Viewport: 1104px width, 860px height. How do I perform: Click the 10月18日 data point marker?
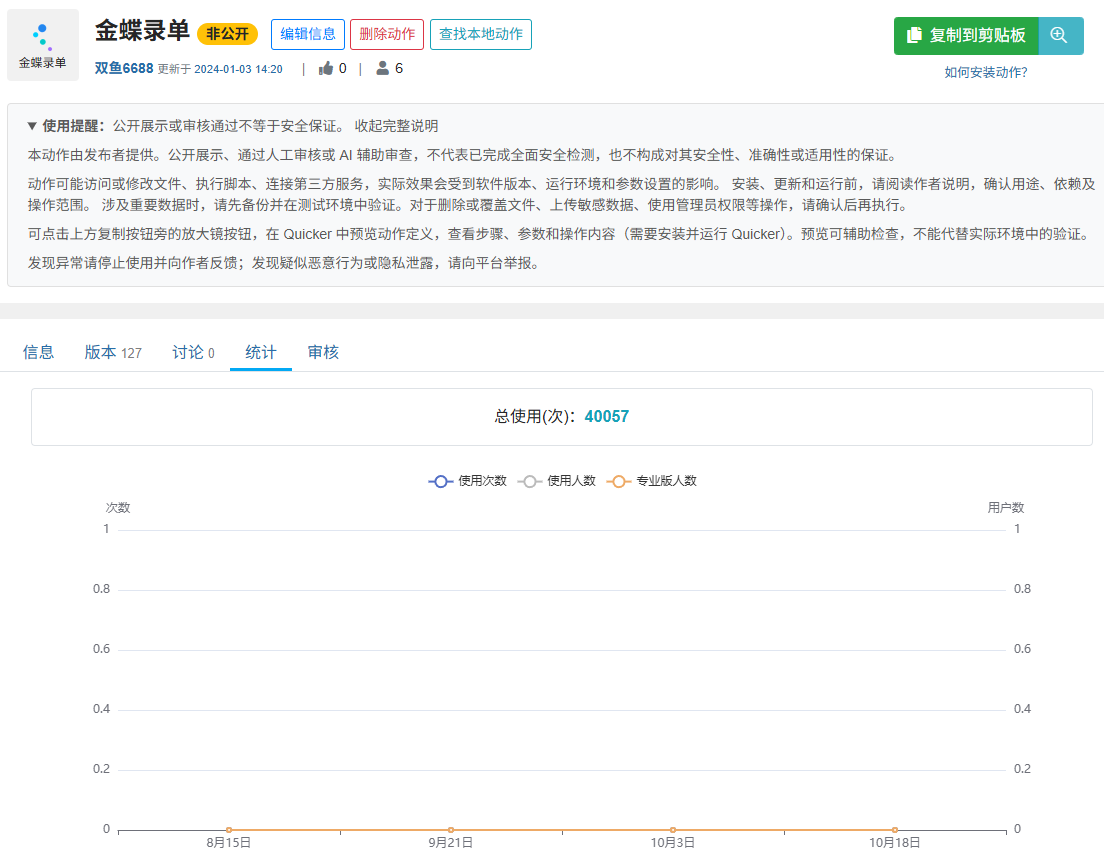(894, 830)
